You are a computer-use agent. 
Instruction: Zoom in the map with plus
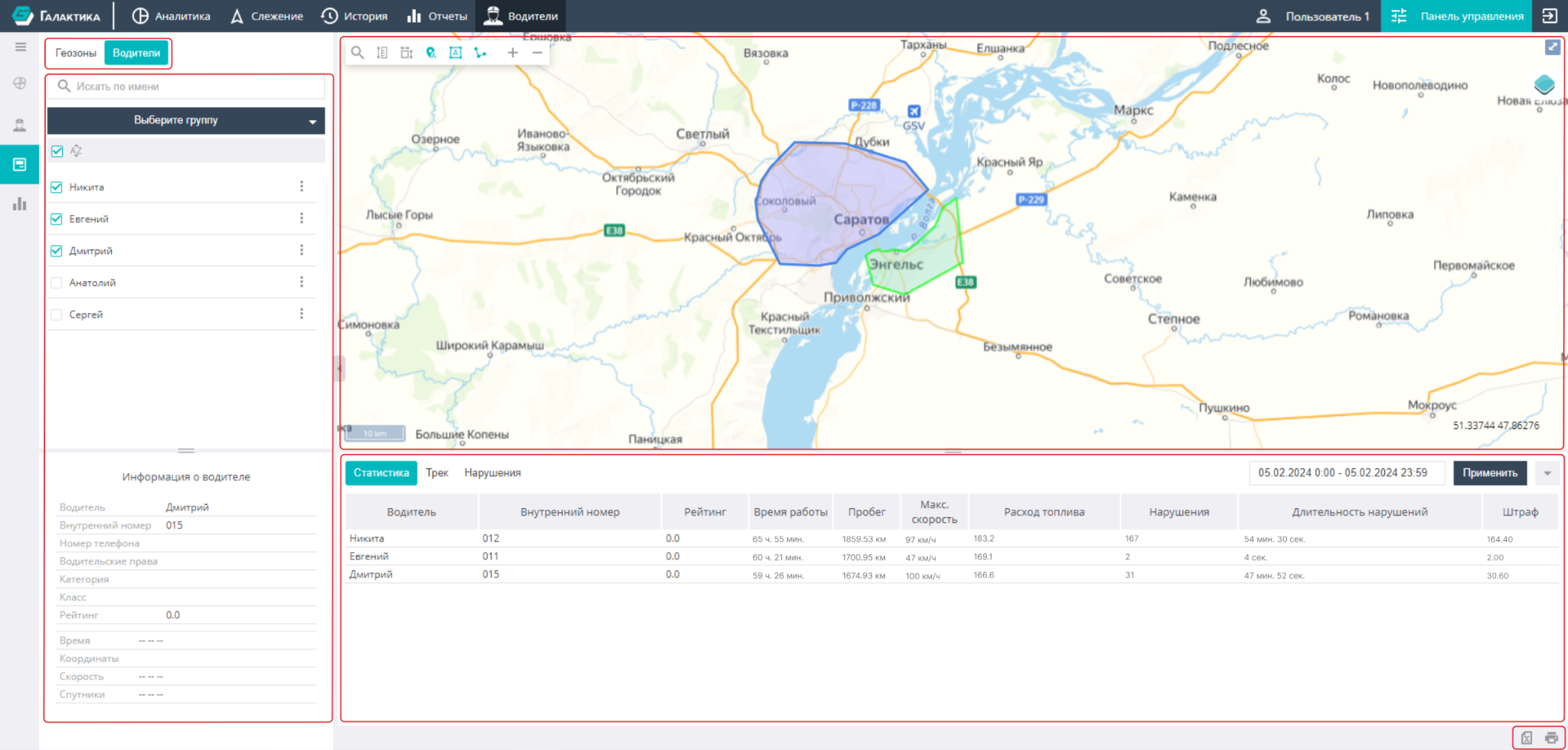point(513,53)
